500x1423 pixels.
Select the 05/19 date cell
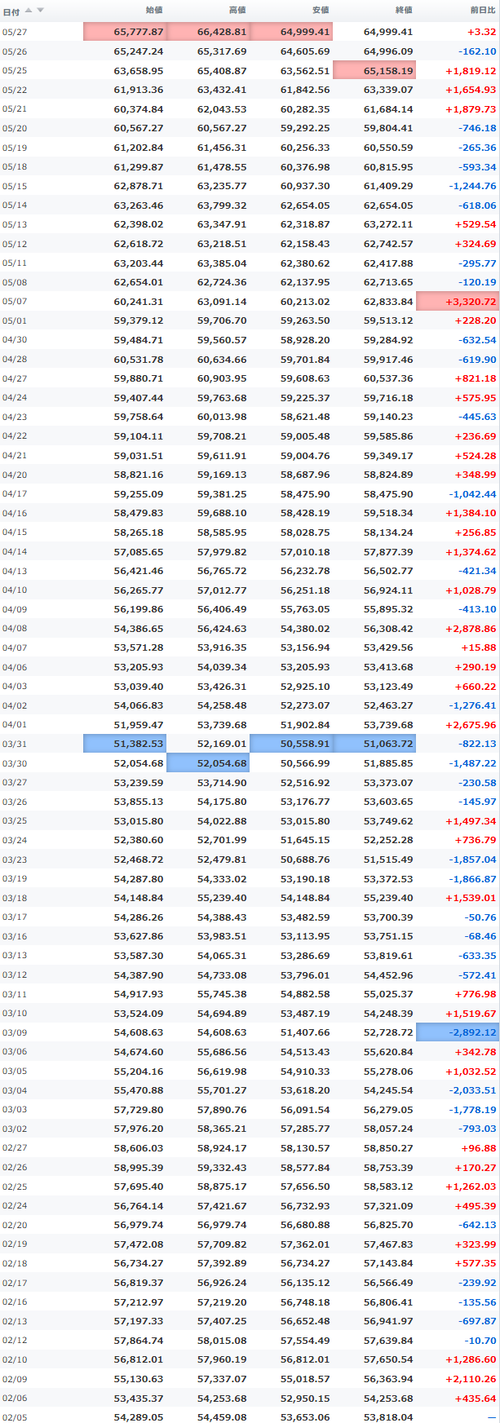click(14, 148)
